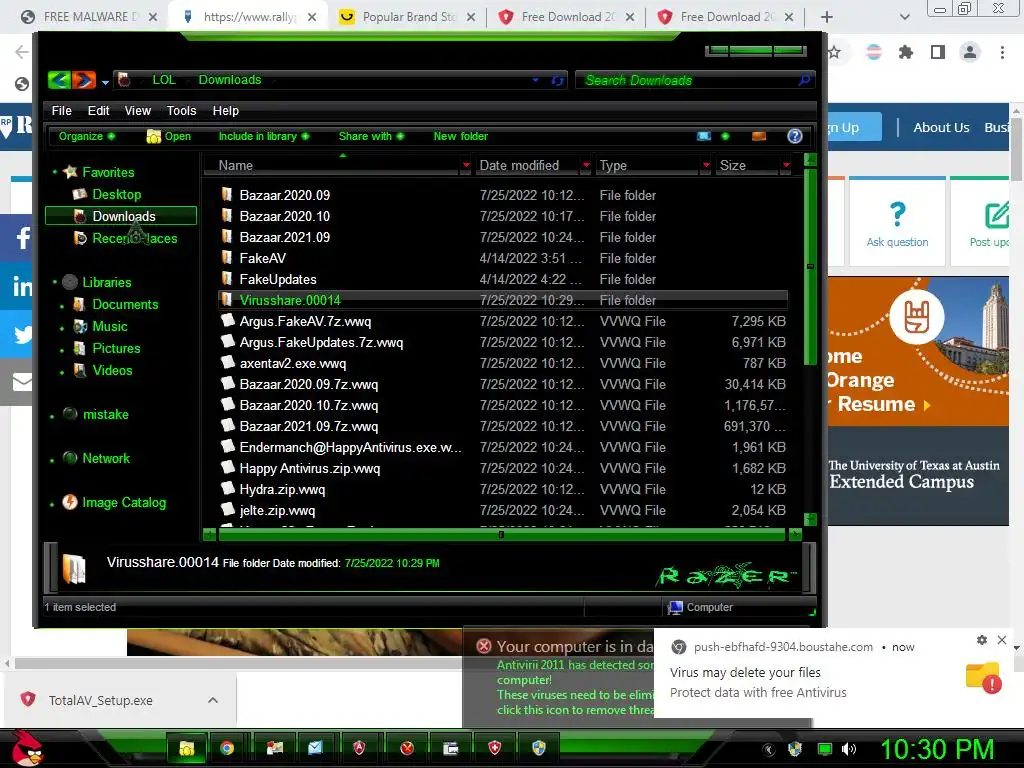Viewport: 1024px width, 768px height.
Task: Select Desktop under Favorites
Action: tap(116, 194)
